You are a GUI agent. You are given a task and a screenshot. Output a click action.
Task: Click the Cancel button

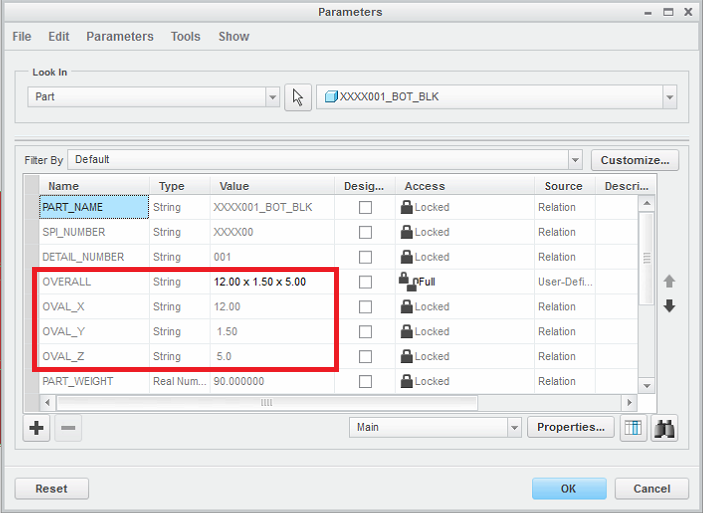(651, 488)
